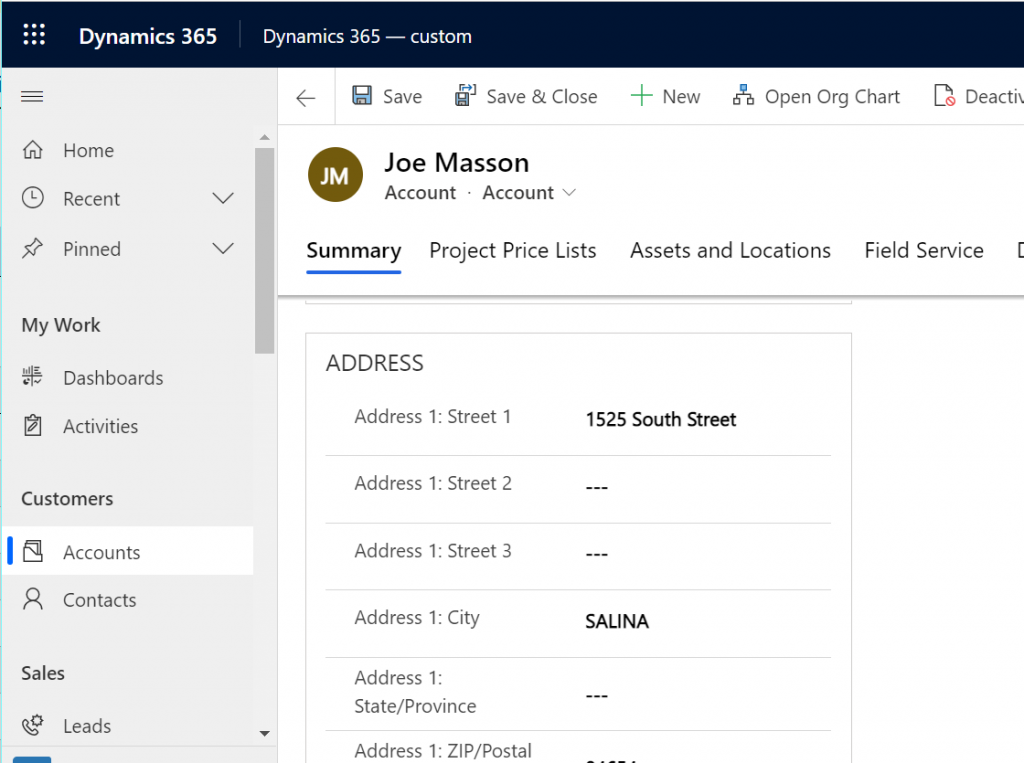This screenshot has width=1024, height=763.
Task: Open the Assets and Locations tab
Action: point(730,251)
